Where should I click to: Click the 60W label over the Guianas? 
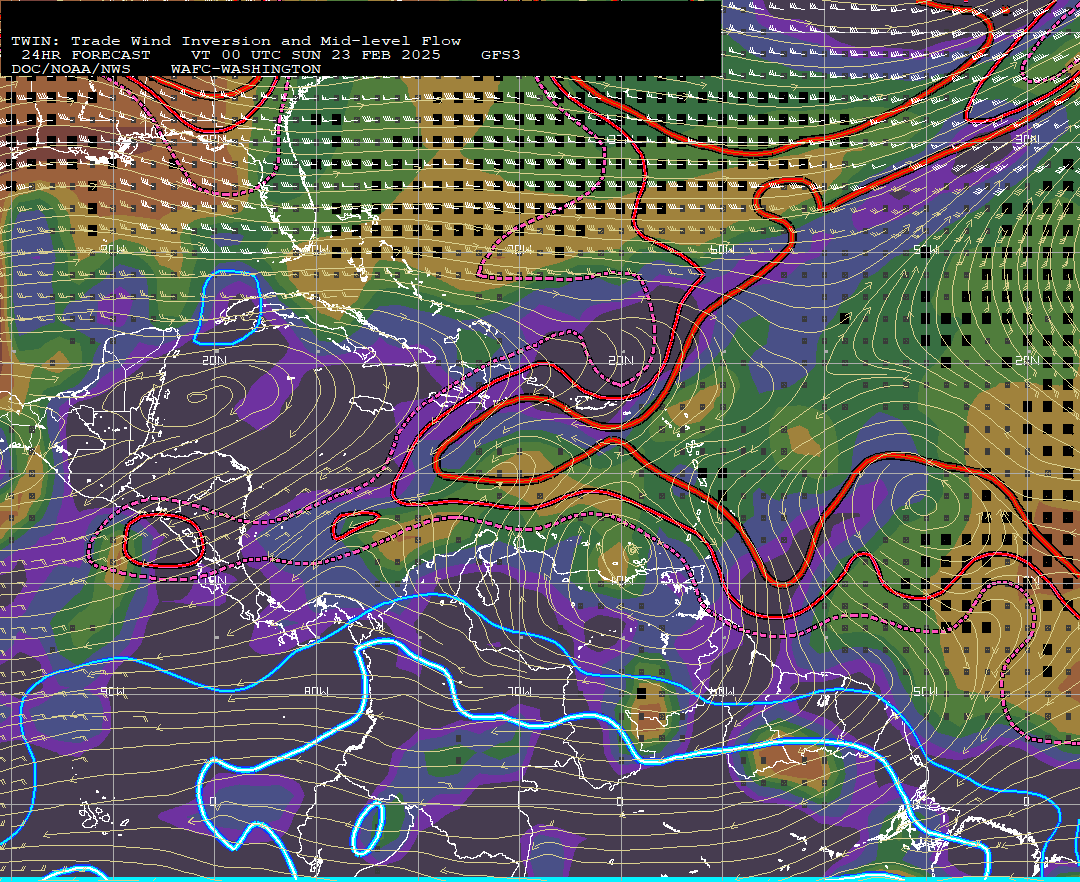[723, 691]
